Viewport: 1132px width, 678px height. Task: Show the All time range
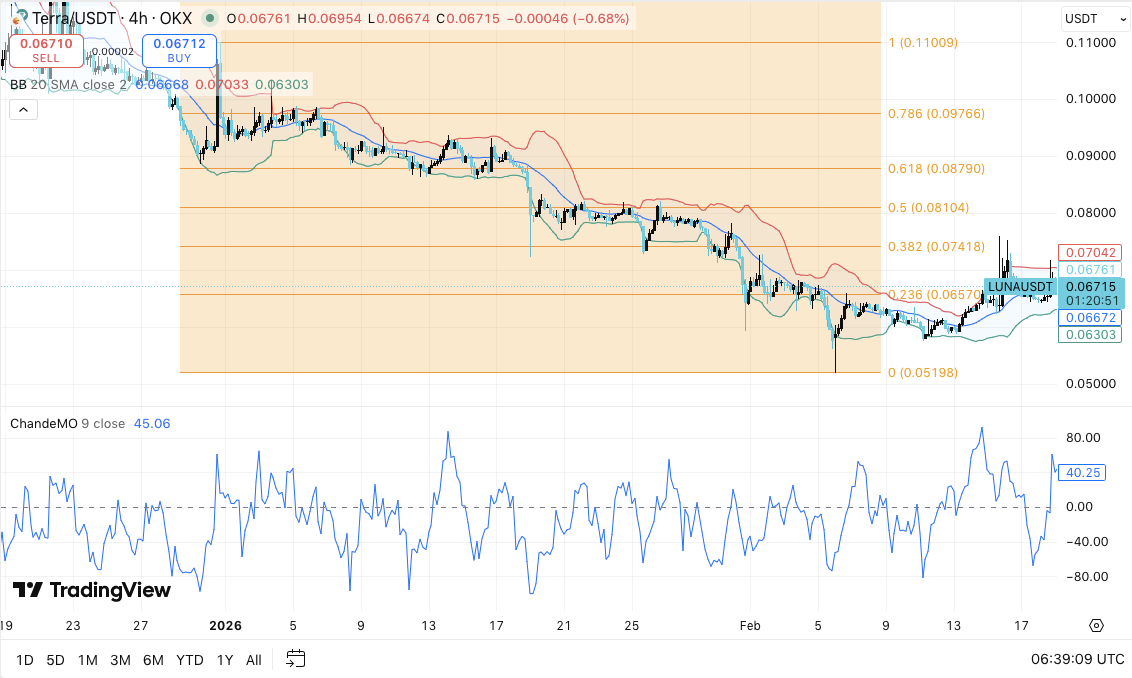[x=254, y=660]
